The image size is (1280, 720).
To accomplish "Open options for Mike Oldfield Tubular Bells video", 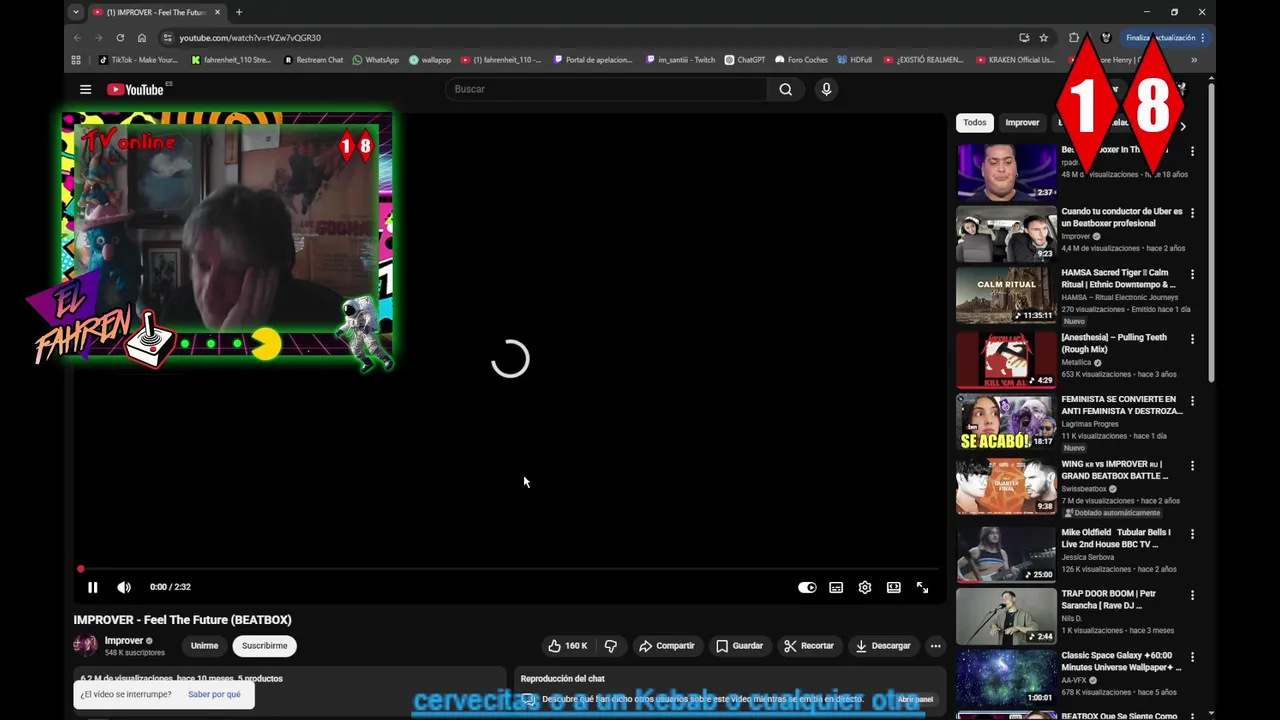I will click(1192, 534).
